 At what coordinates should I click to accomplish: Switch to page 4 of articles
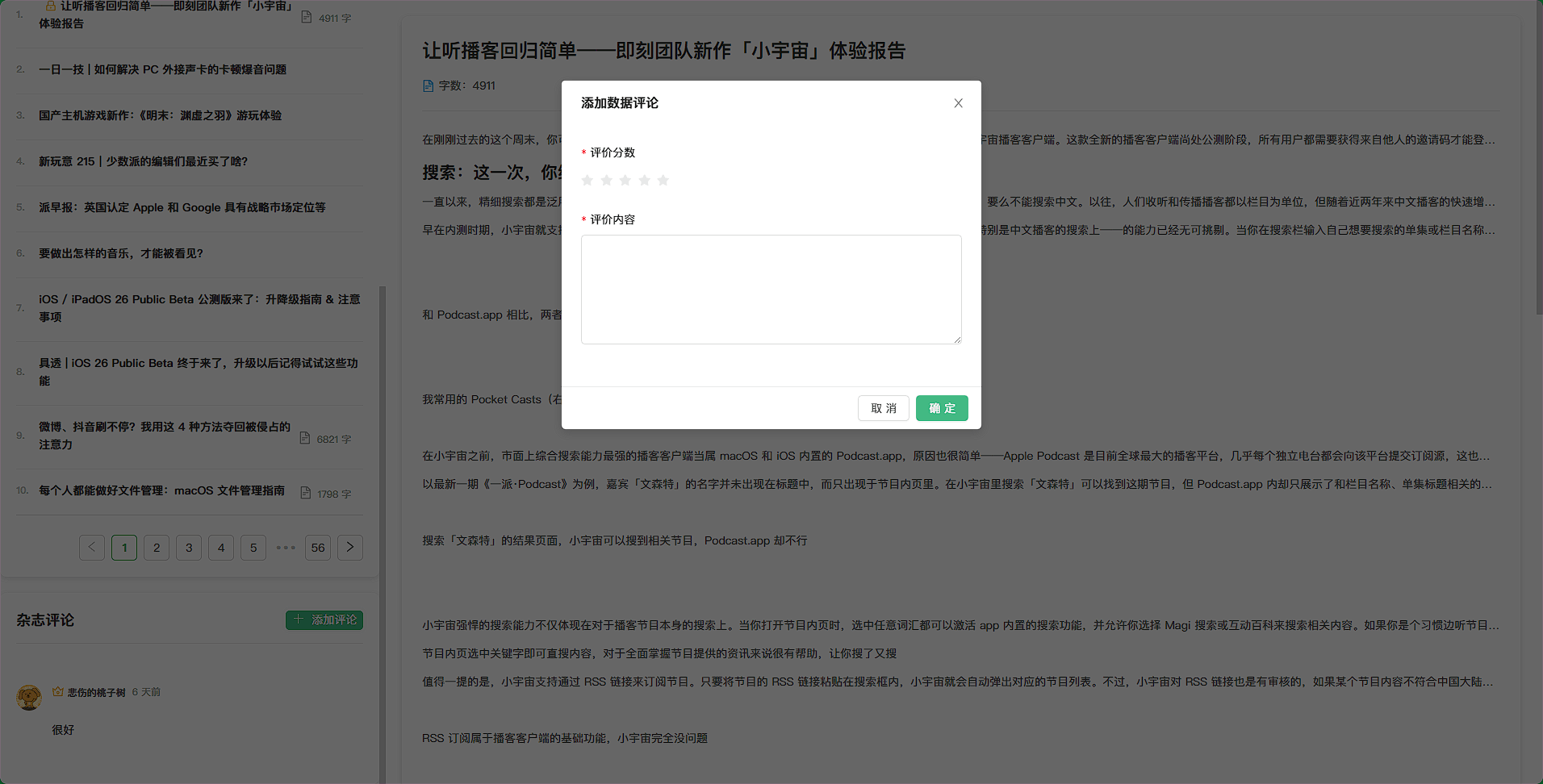point(221,548)
